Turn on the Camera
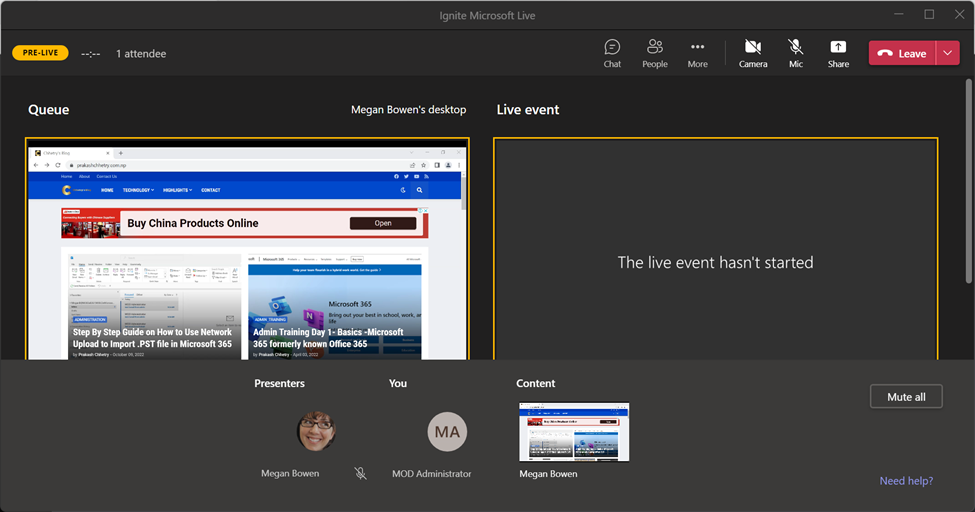 (x=753, y=54)
